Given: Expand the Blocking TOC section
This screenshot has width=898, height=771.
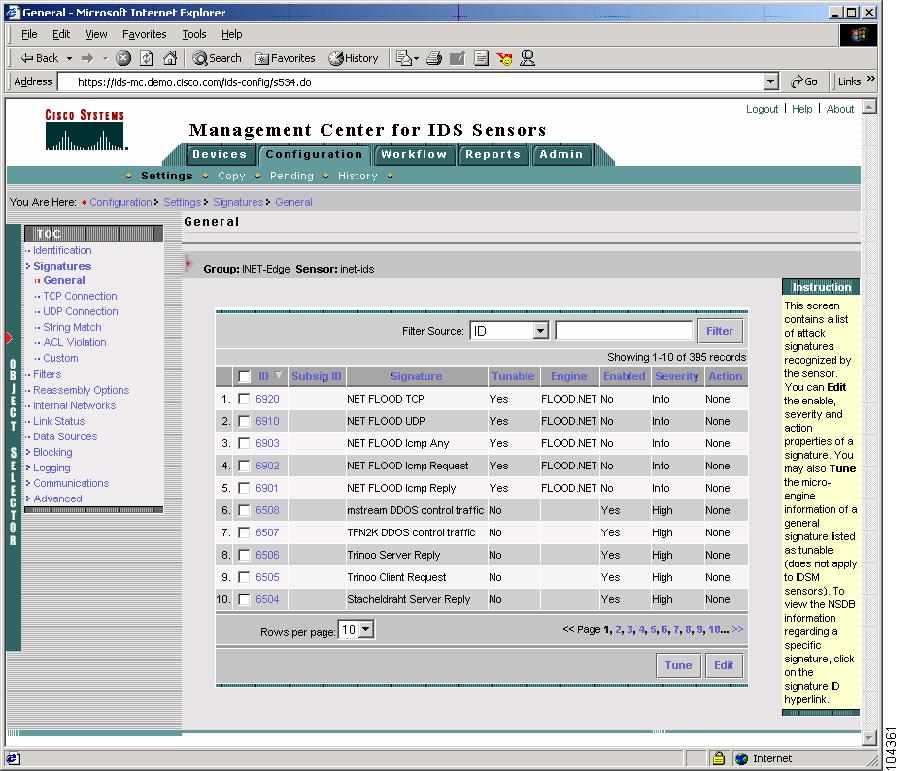Looking at the screenshot, I should pos(27,452).
